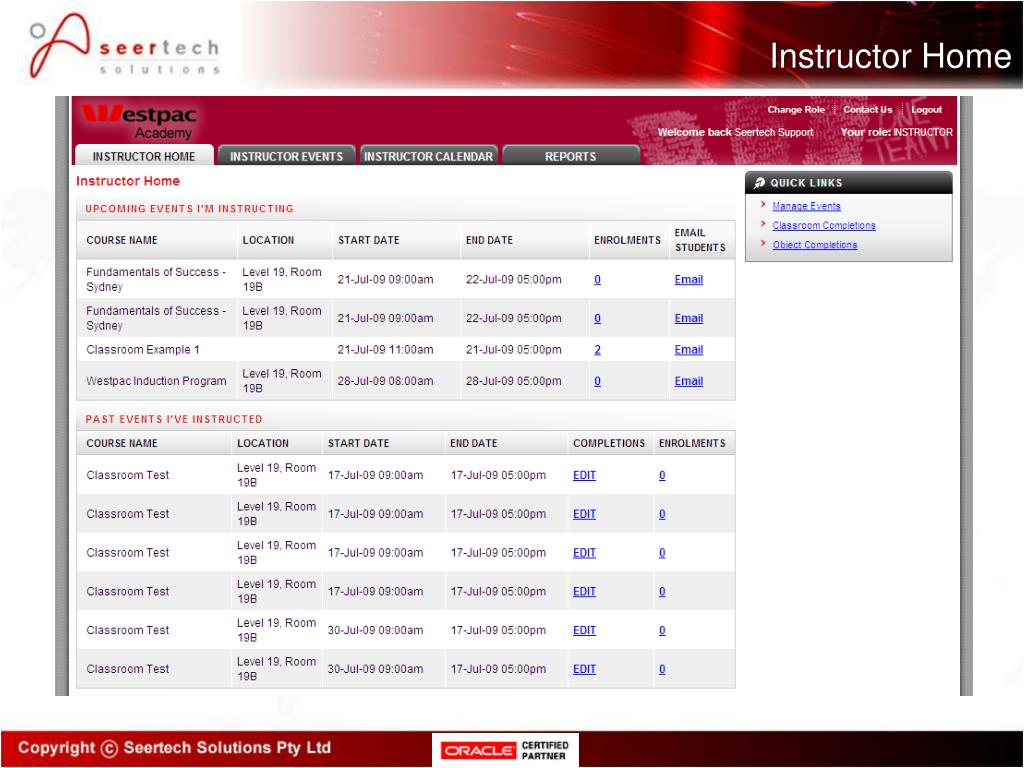This screenshot has width=1024, height=768.
Task: Open the Instructor Events tab
Action: click(x=286, y=156)
